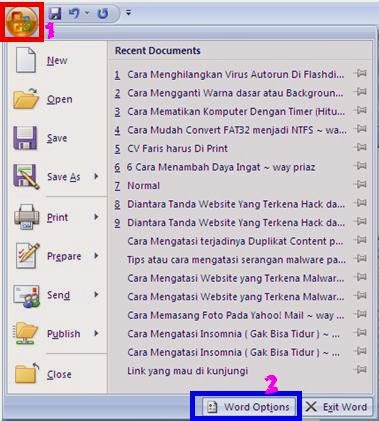Pin the Cara Mudah Convert FAT32 document
Image resolution: width=379 pixels, height=421 pixels.
click(x=360, y=129)
